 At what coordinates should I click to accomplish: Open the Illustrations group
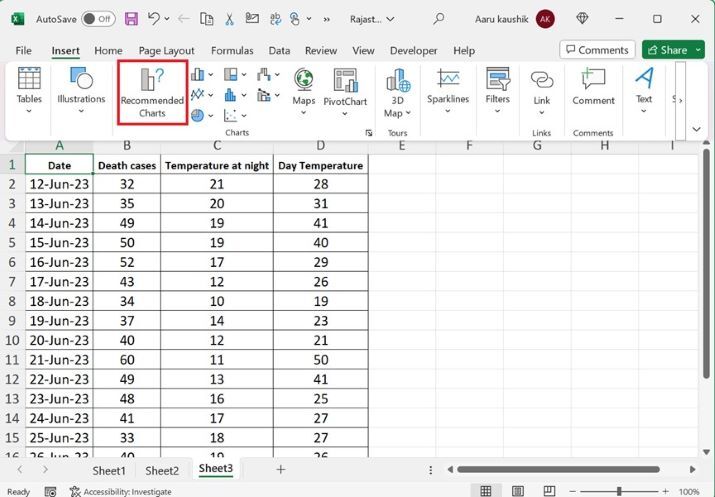tap(81, 90)
